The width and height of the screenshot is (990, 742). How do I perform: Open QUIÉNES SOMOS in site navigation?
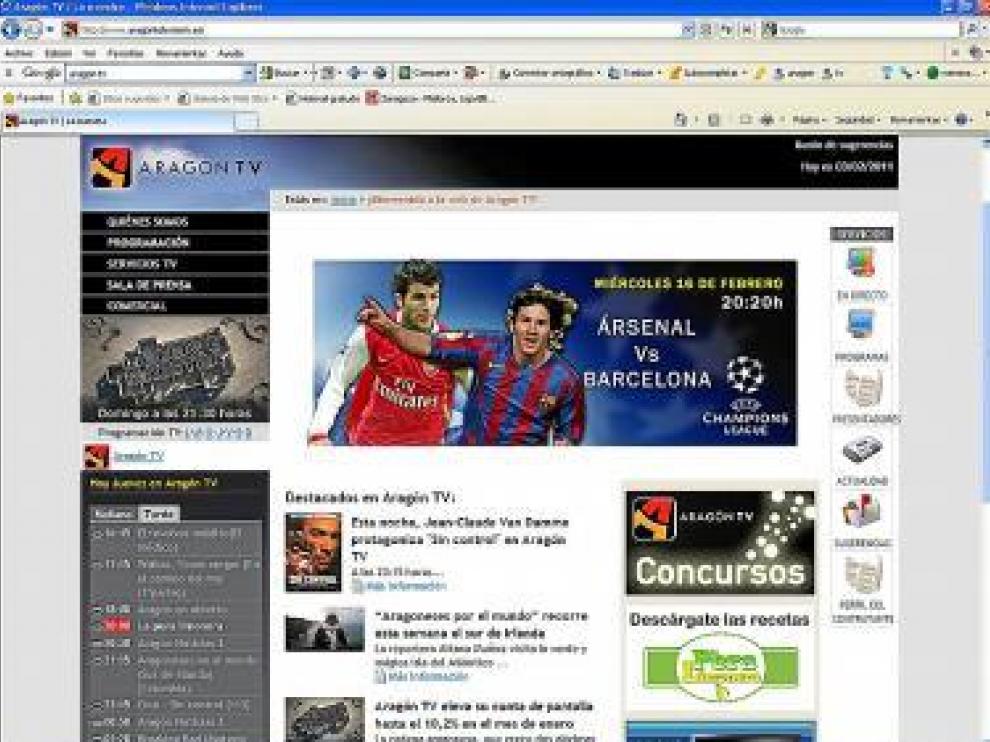pyautogui.click(x=175, y=222)
